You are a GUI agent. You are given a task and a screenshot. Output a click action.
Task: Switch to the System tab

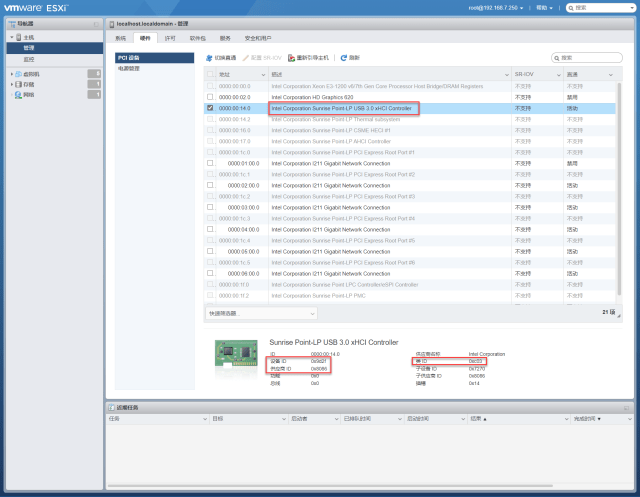tap(120, 38)
